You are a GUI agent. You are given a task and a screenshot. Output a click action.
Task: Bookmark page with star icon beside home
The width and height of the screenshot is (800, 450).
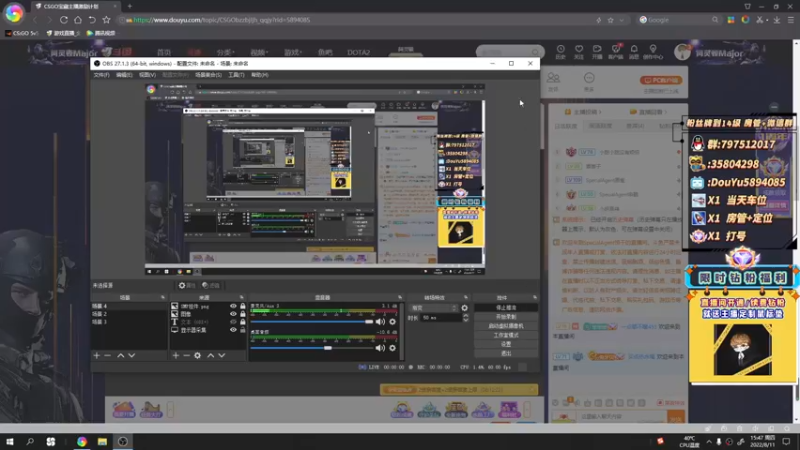(x=106, y=20)
